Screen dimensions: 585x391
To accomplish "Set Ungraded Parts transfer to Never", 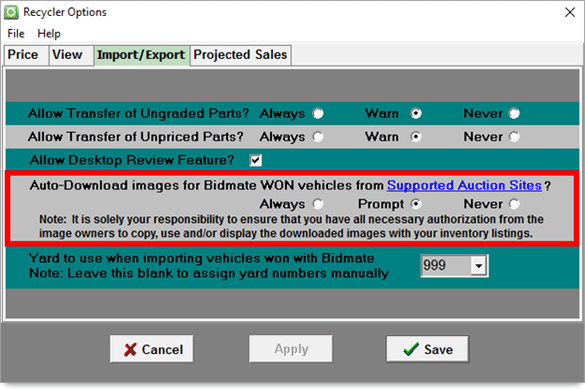I will (514, 113).
